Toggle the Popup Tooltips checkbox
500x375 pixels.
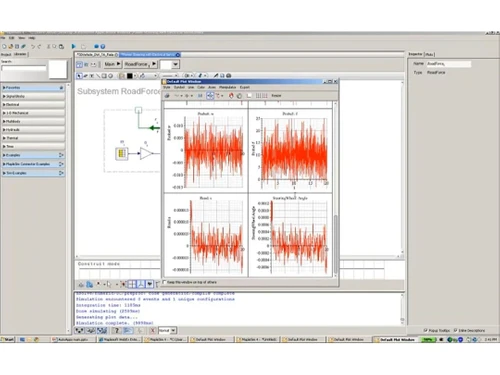coord(425,330)
